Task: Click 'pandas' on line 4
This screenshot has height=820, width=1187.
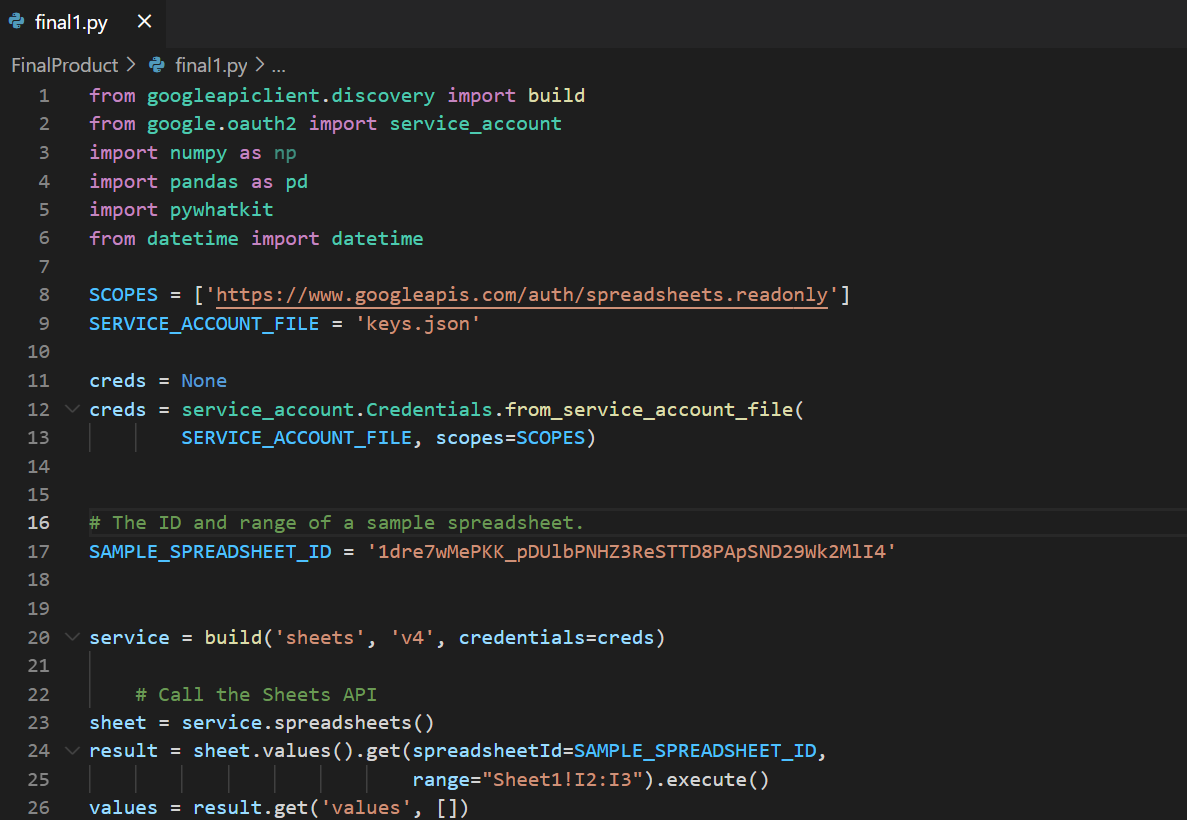Action: coord(204,182)
